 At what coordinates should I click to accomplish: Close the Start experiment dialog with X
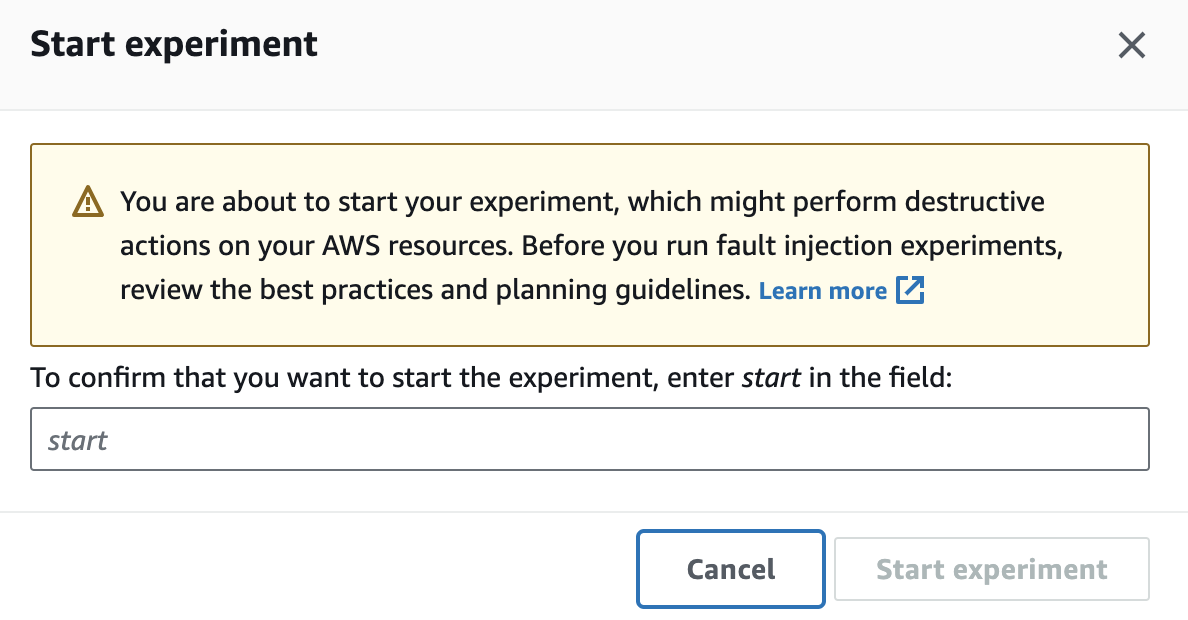[1131, 45]
